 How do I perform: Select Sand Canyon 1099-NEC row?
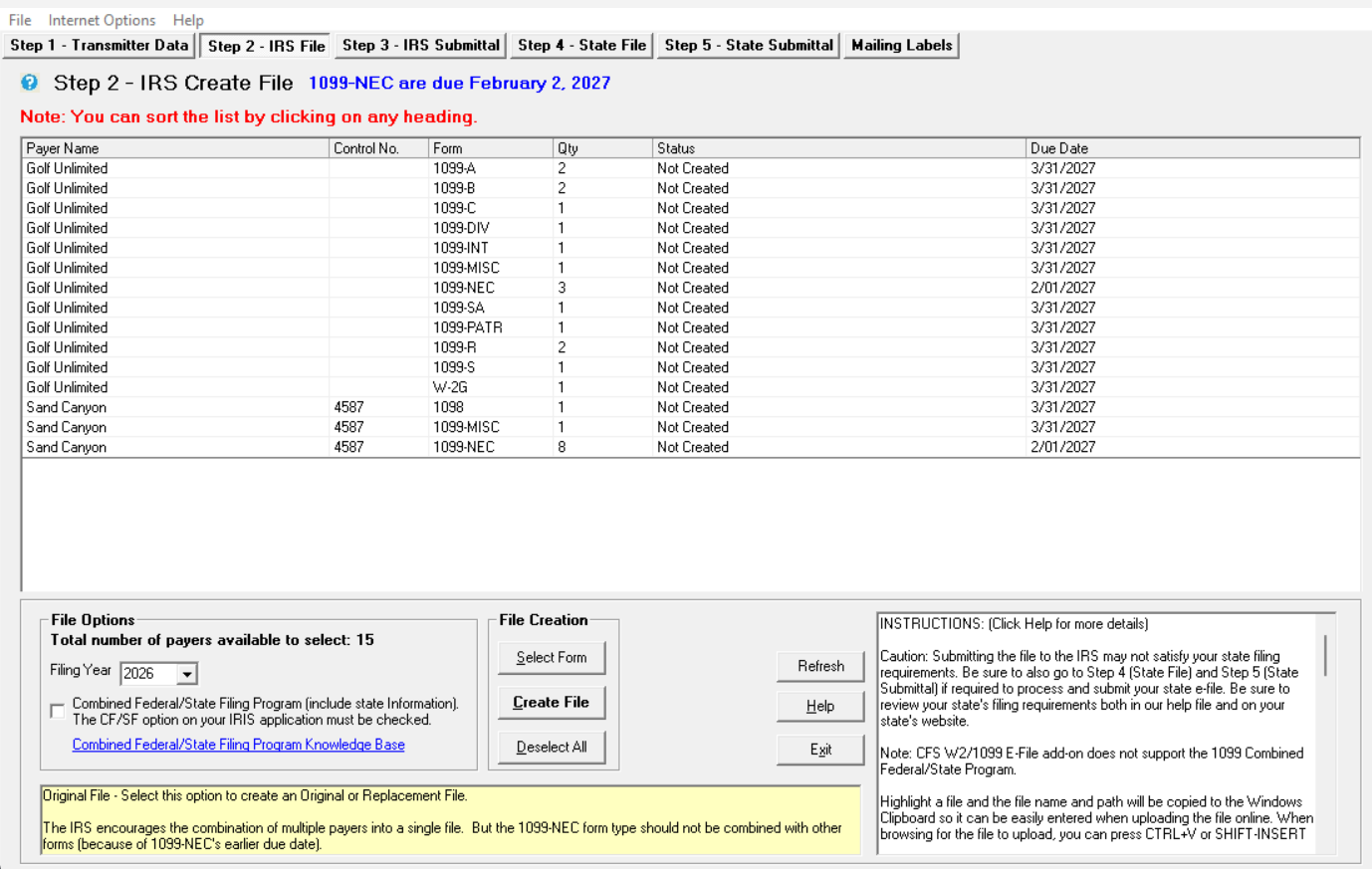click(x=691, y=447)
